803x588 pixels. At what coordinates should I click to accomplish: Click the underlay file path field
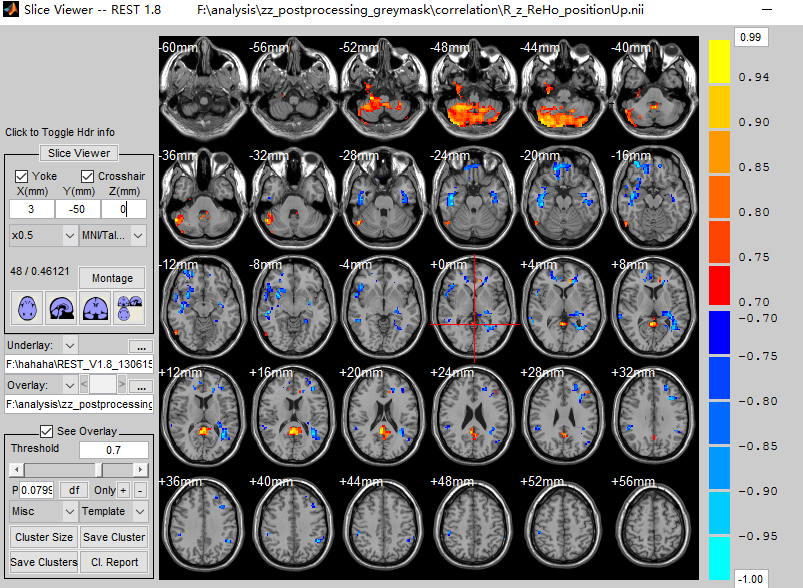[x=79, y=364]
